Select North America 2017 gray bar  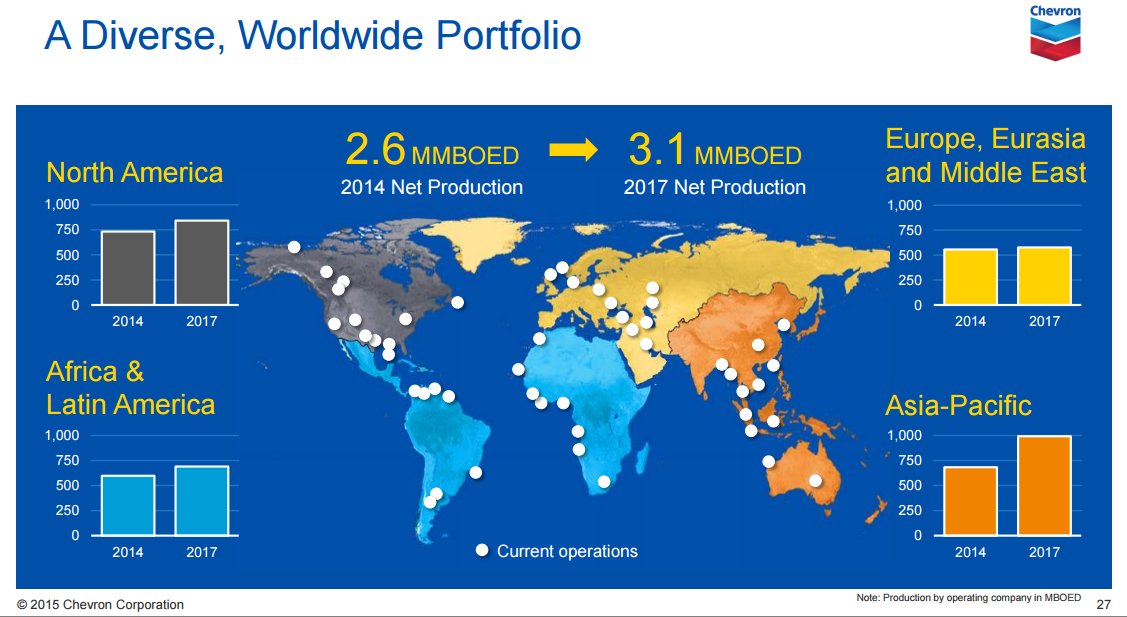coord(202,262)
